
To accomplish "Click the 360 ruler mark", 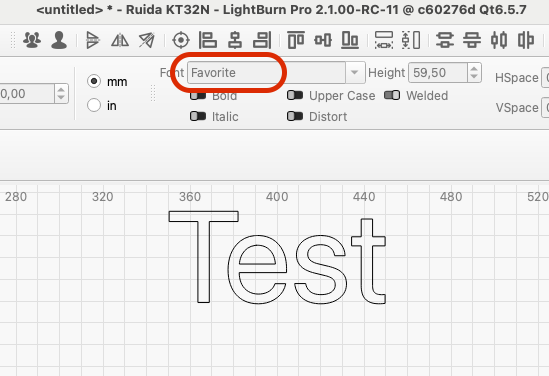I will coord(190,197).
